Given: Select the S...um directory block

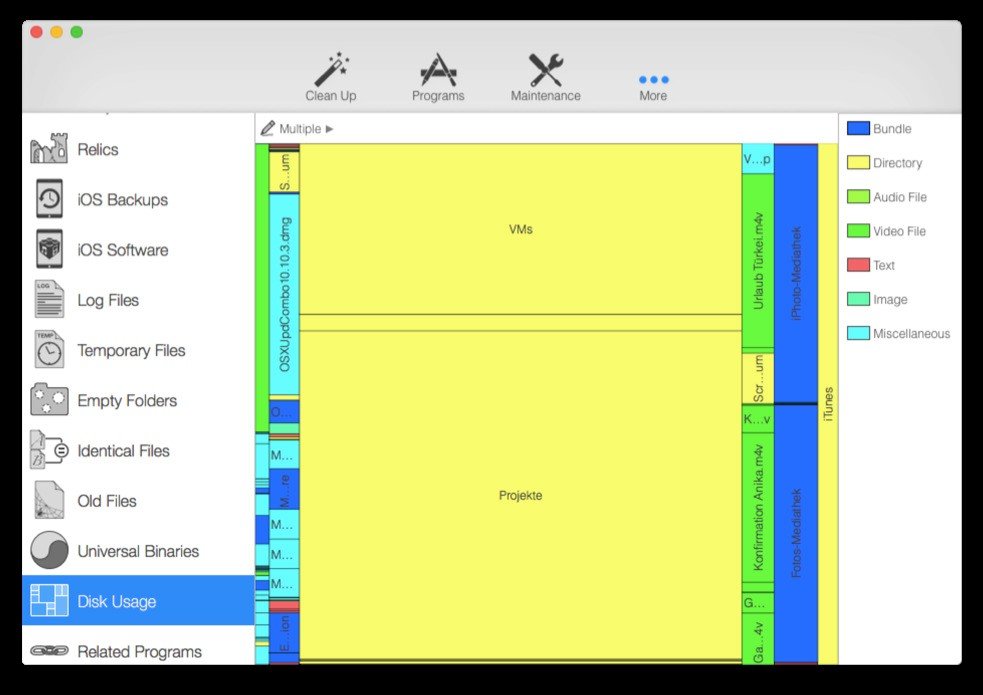Looking at the screenshot, I should tap(285, 172).
